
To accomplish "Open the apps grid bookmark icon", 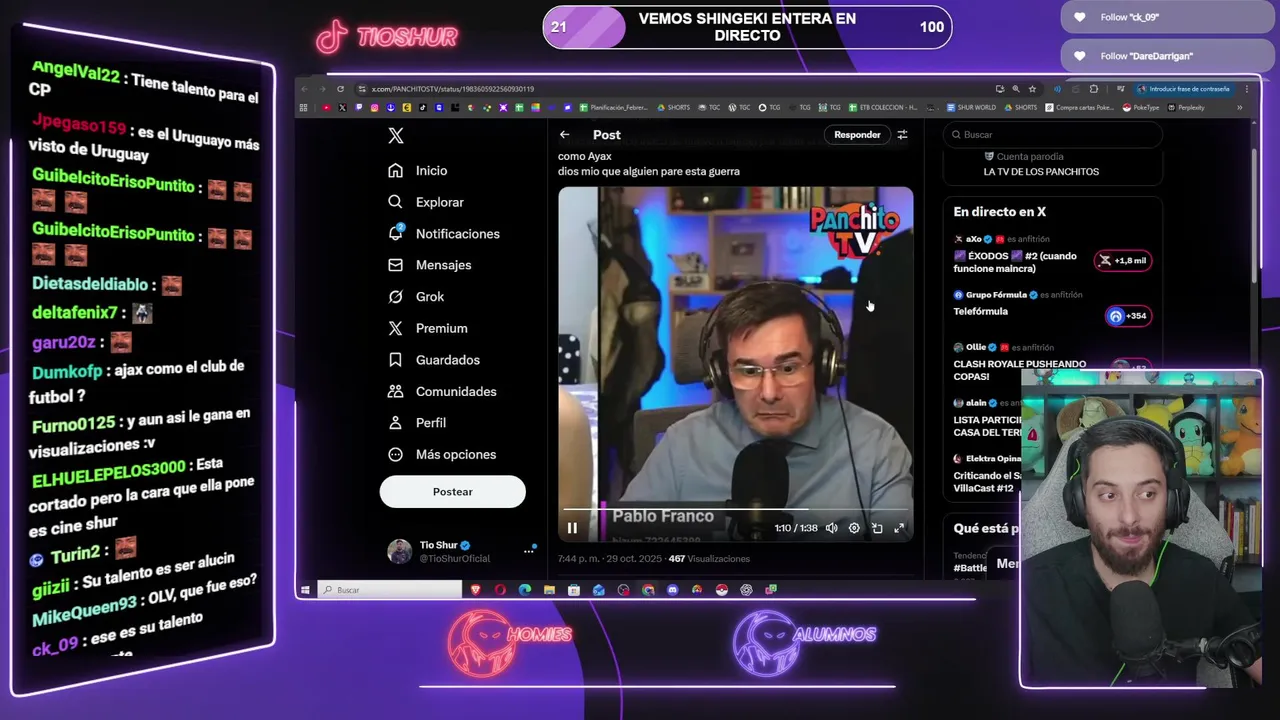I will point(303,108).
